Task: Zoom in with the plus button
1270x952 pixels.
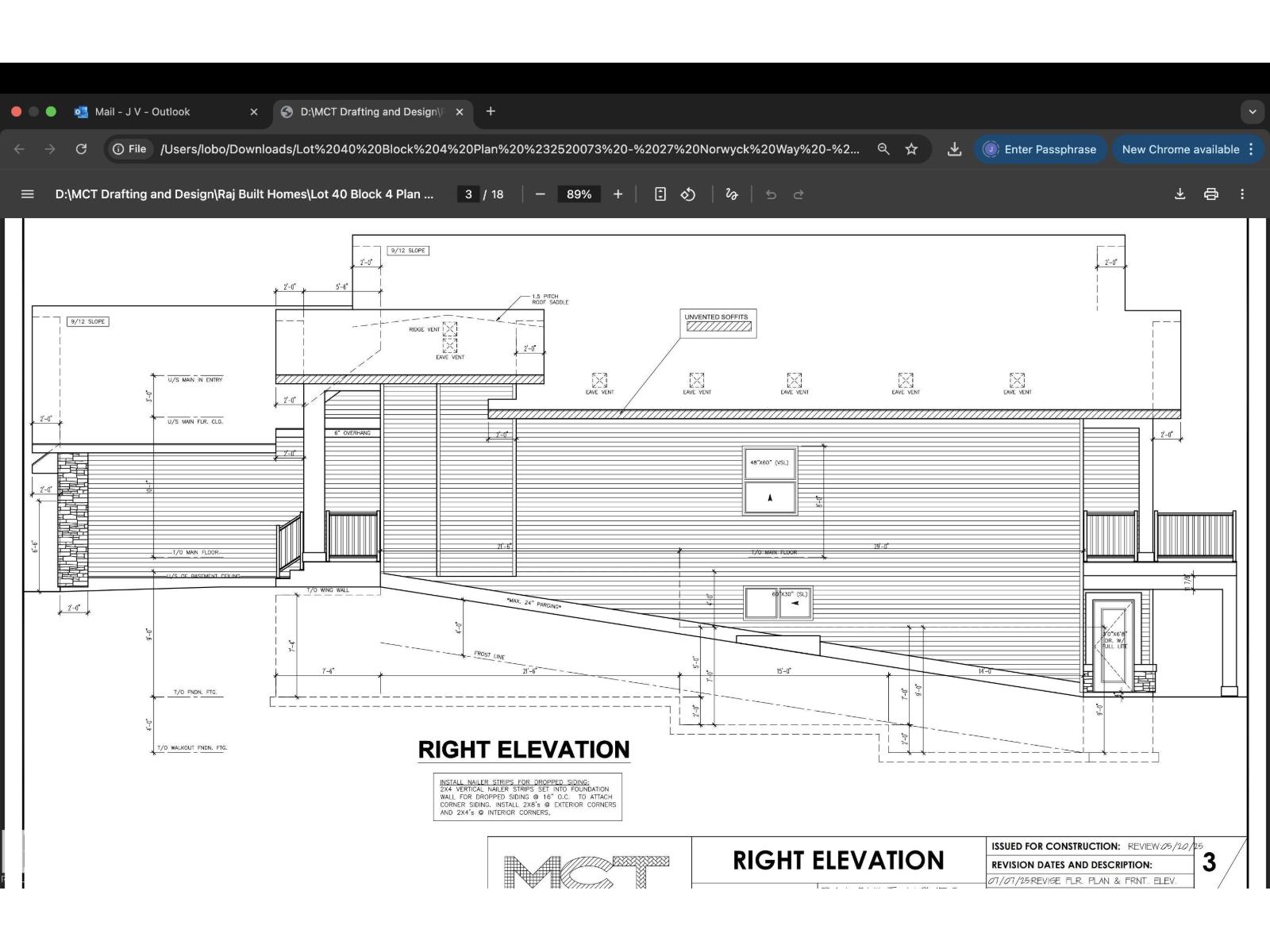Action: (x=618, y=194)
